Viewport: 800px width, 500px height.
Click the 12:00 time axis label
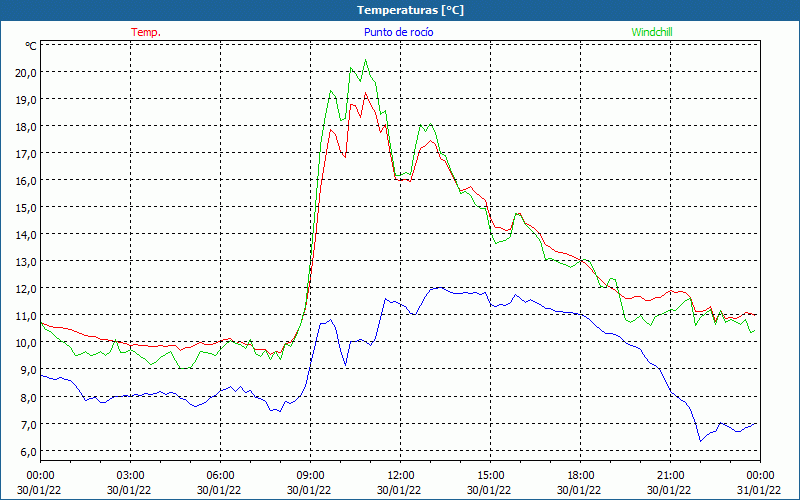coord(401,476)
